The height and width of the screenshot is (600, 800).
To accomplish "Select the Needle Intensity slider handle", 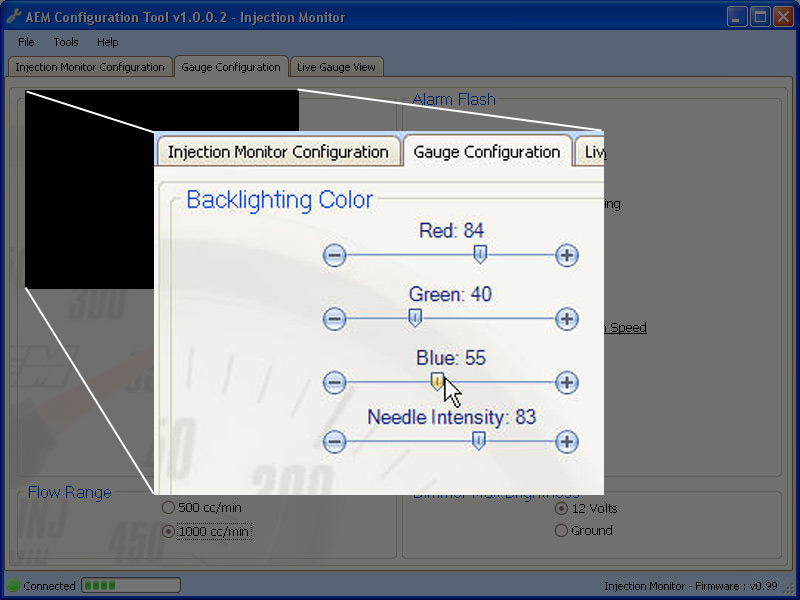I will [478, 440].
